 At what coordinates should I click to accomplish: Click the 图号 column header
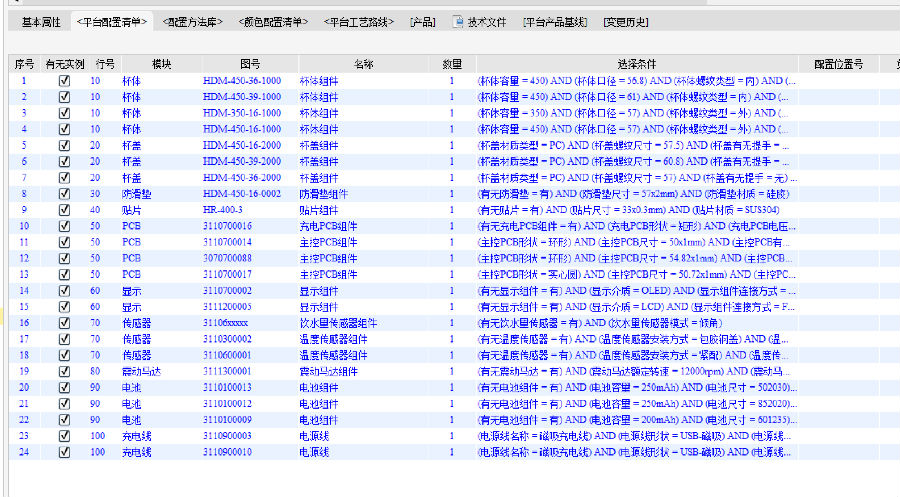coord(250,64)
